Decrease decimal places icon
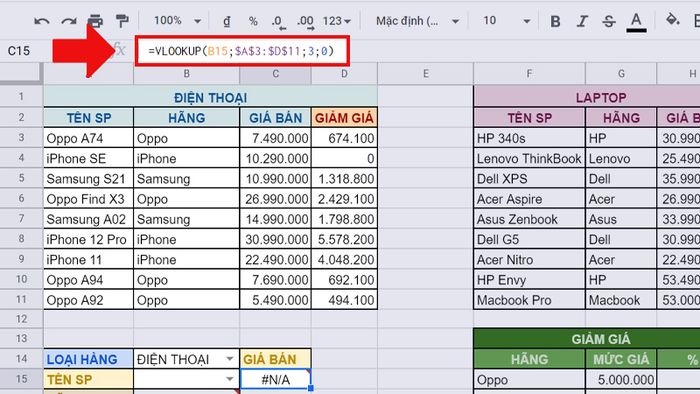The width and height of the screenshot is (700, 394). (x=279, y=21)
